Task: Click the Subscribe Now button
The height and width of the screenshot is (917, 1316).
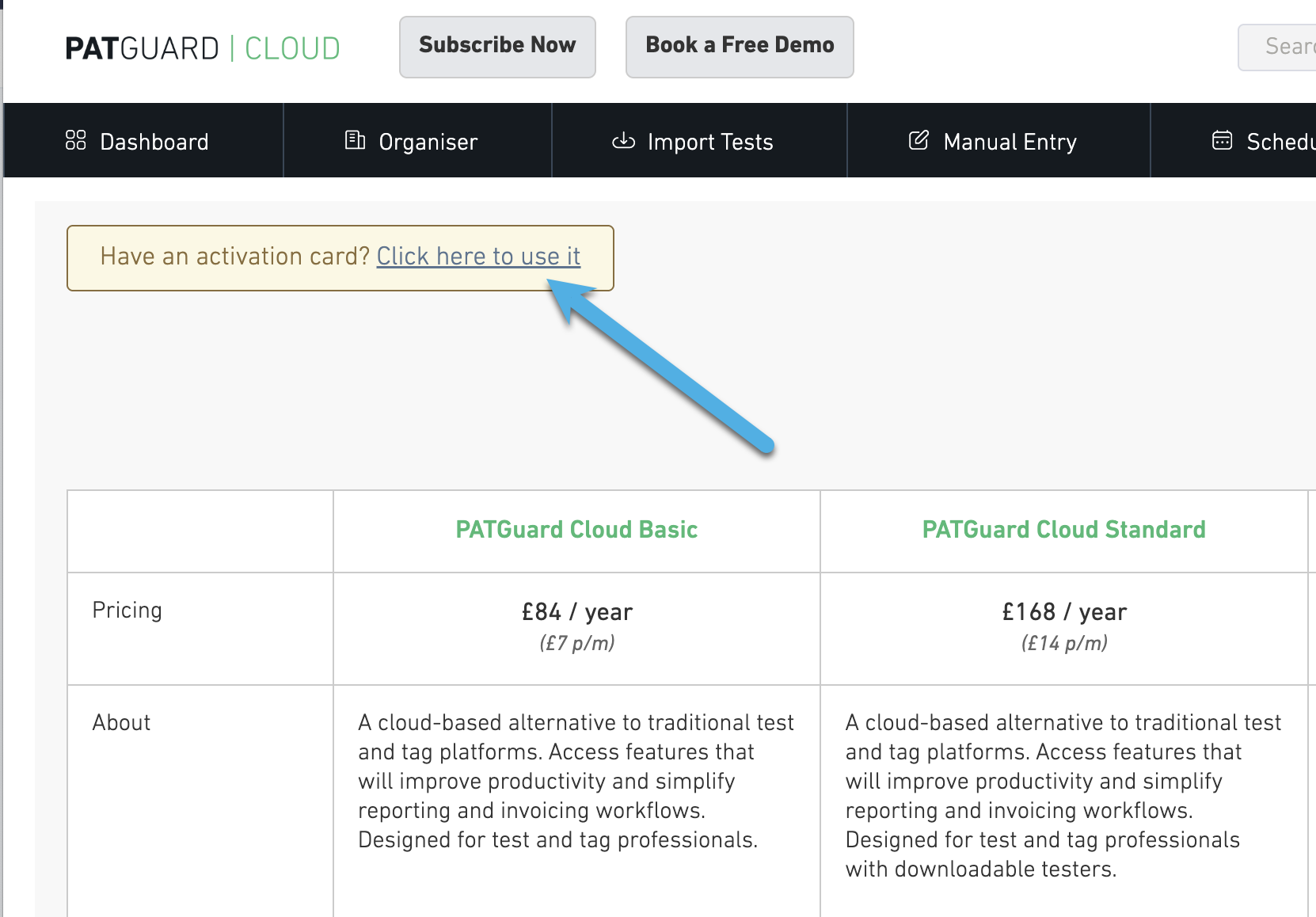Action: point(497,47)
